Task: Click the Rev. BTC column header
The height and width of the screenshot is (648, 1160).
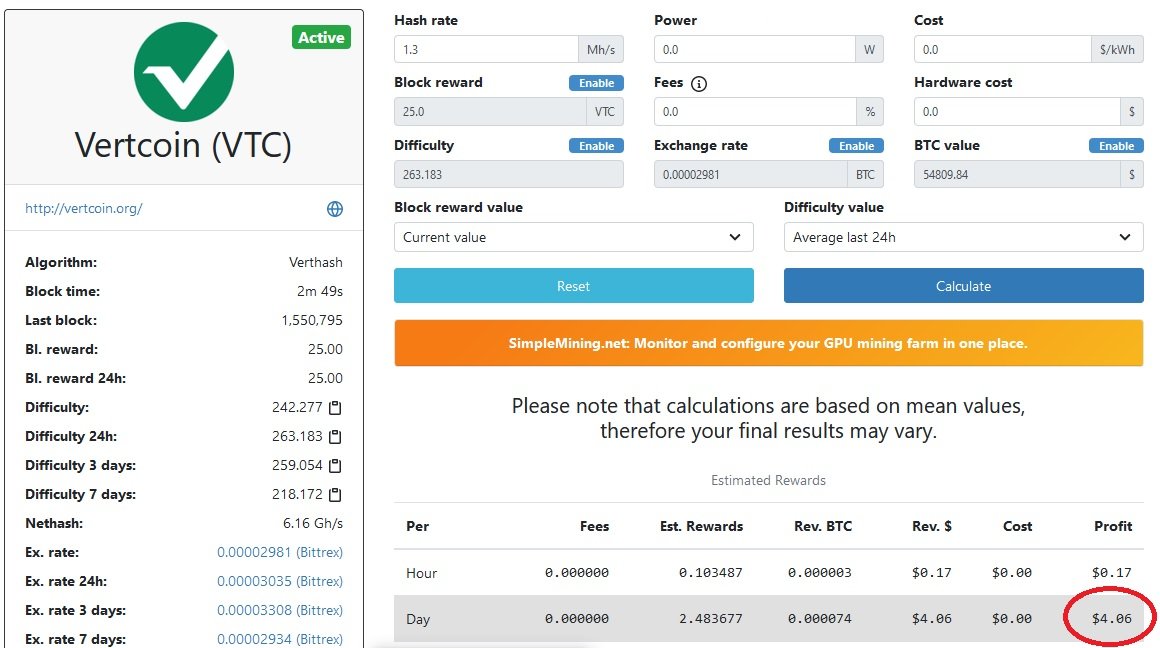Action: click(823, 526)
